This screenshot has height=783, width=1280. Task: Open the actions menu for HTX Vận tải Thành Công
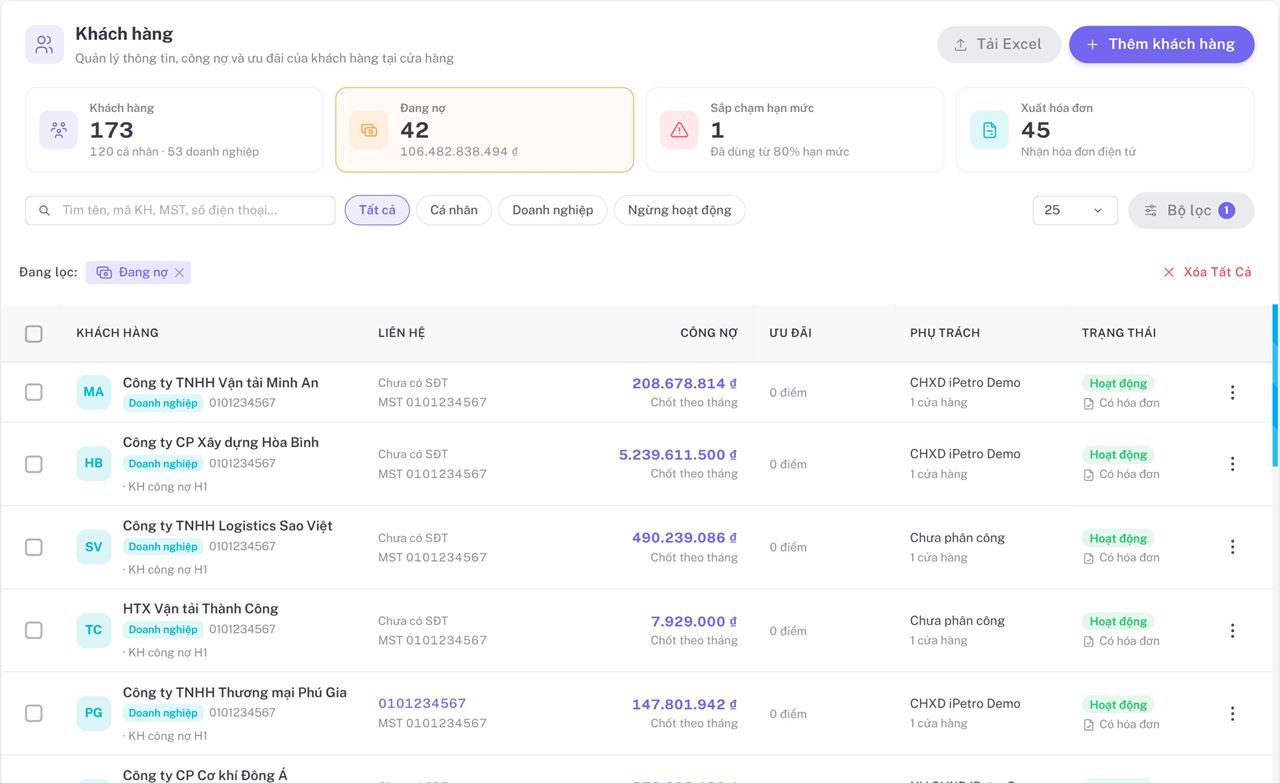point(1232,631)
